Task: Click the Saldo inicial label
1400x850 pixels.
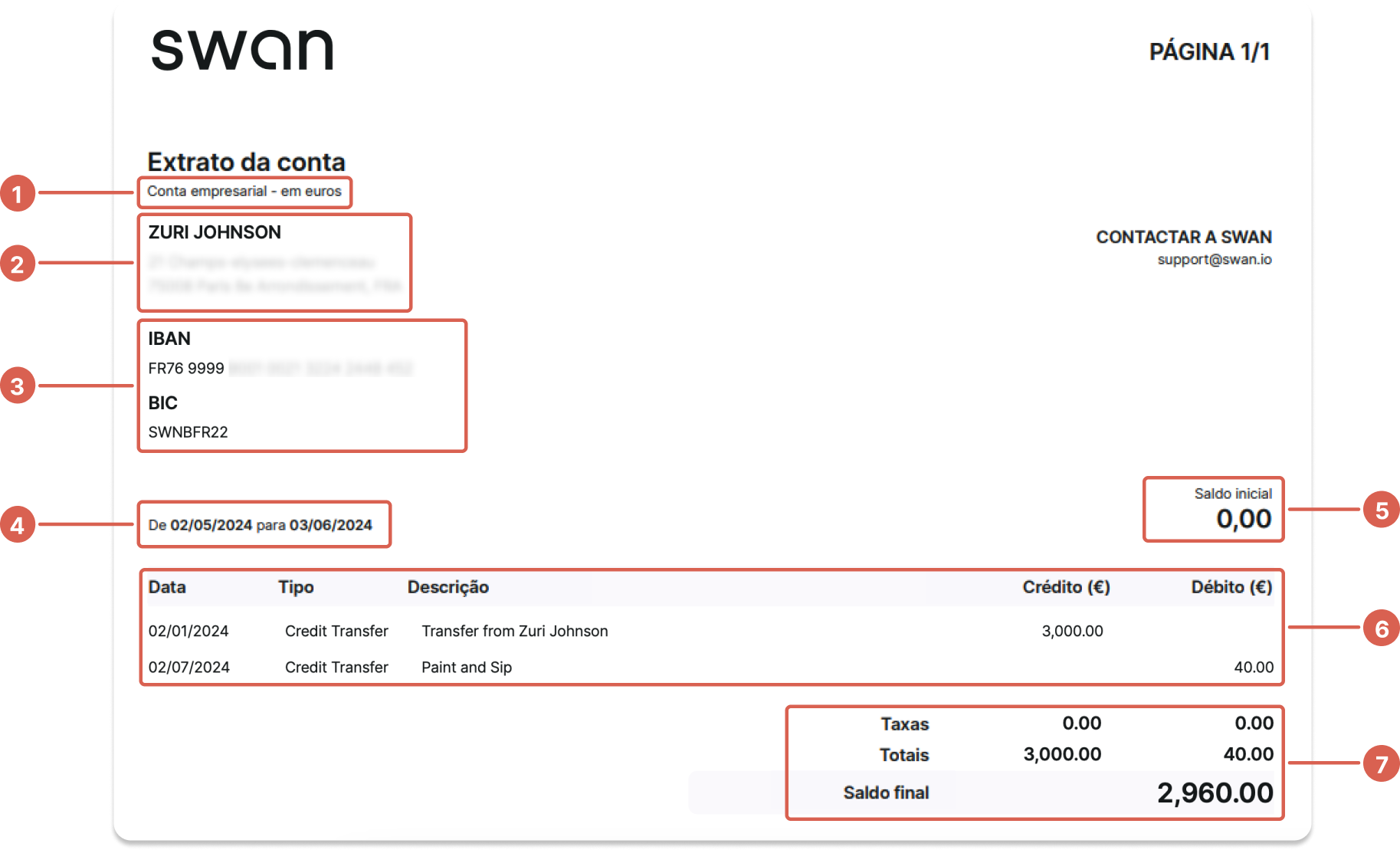Action: point(1233,494)
